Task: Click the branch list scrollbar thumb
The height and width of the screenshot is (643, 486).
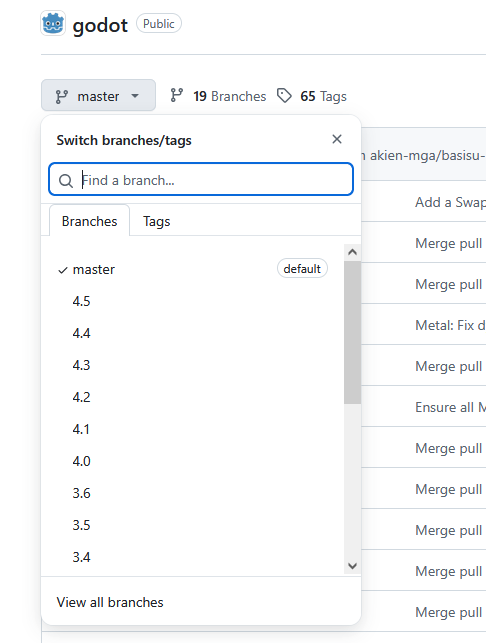Action: 352,333
